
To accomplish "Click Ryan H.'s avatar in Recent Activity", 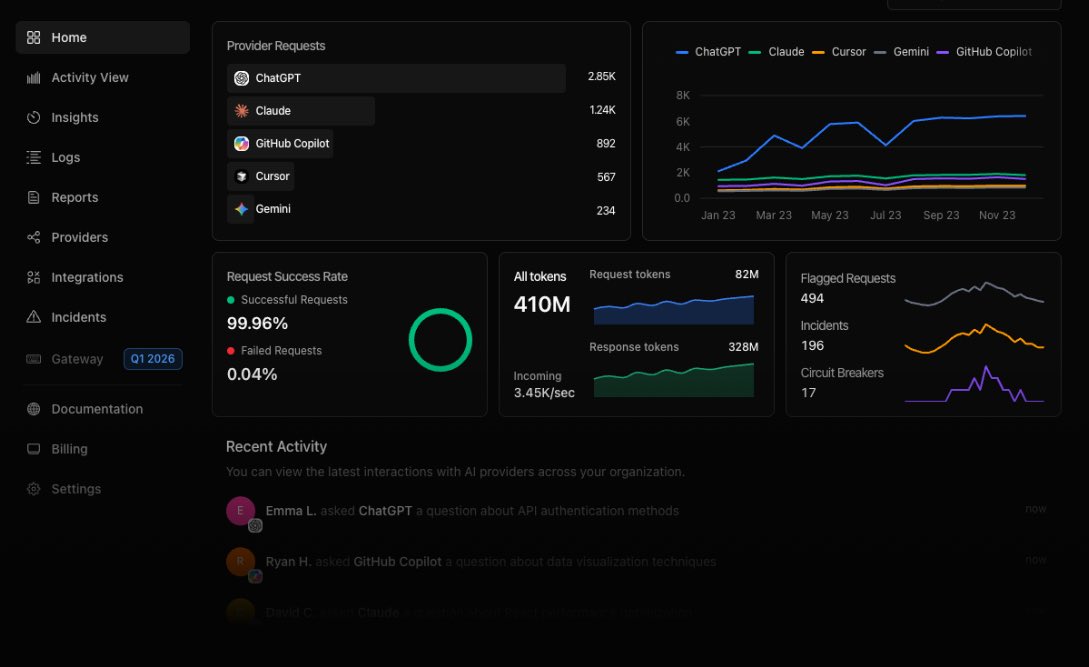I will tap(240, 561).
